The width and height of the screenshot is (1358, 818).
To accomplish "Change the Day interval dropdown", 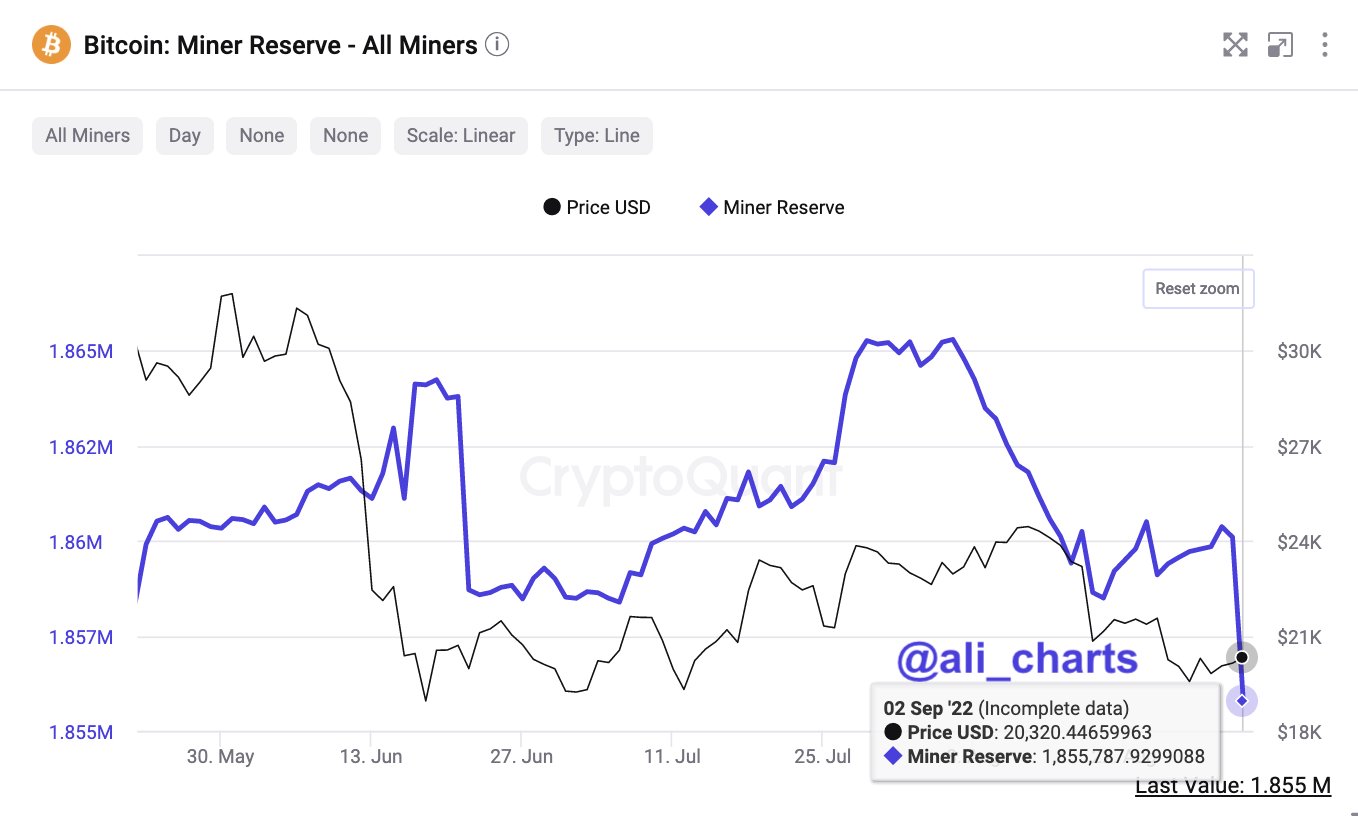I will click(x=184, y=136).
